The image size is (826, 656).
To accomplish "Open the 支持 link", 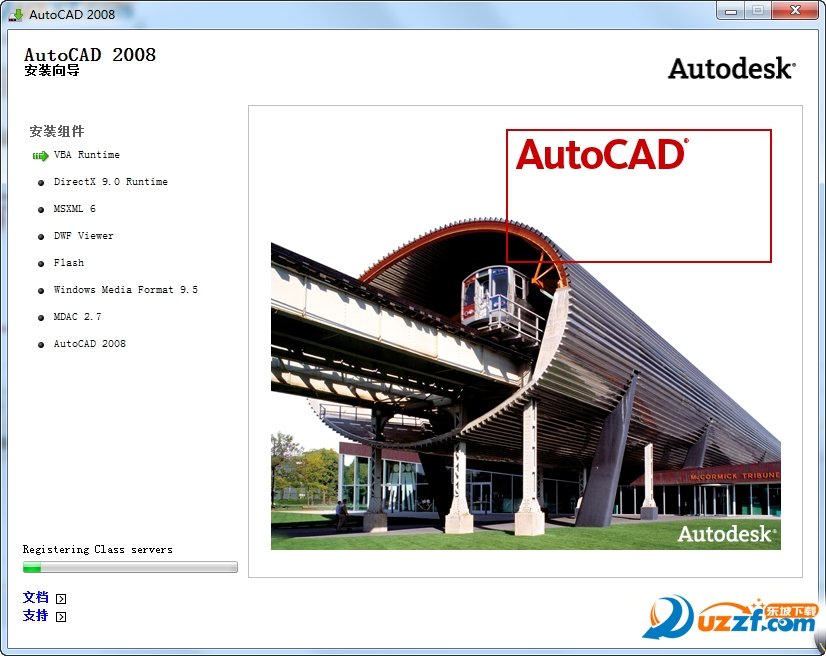I will 36,616.
